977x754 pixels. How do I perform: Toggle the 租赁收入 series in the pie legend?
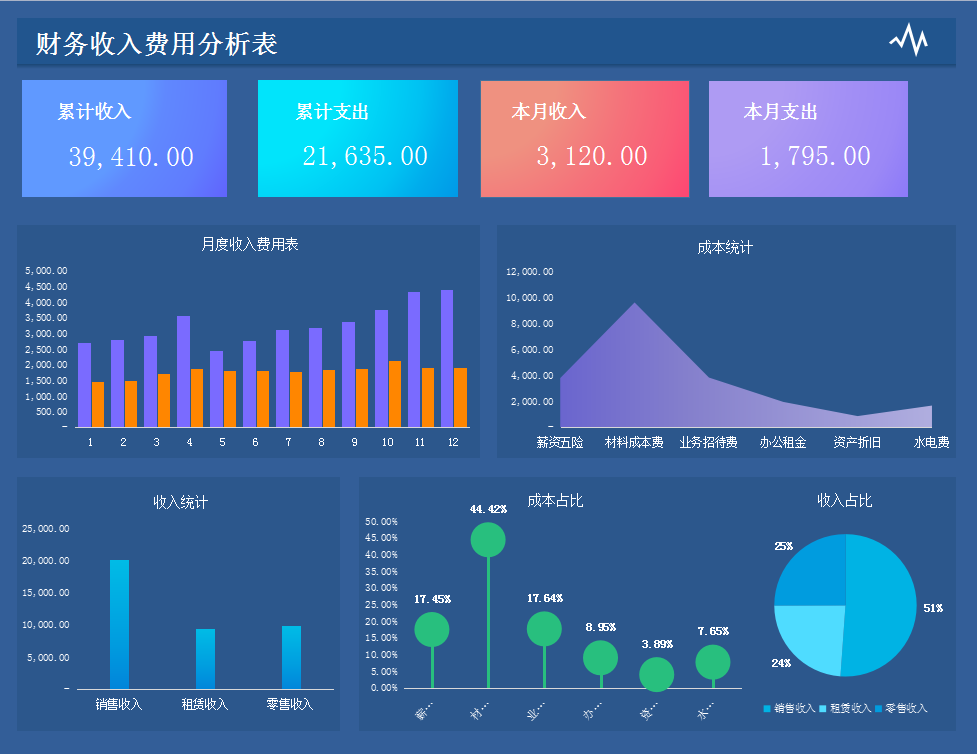(x=850, y=710)
